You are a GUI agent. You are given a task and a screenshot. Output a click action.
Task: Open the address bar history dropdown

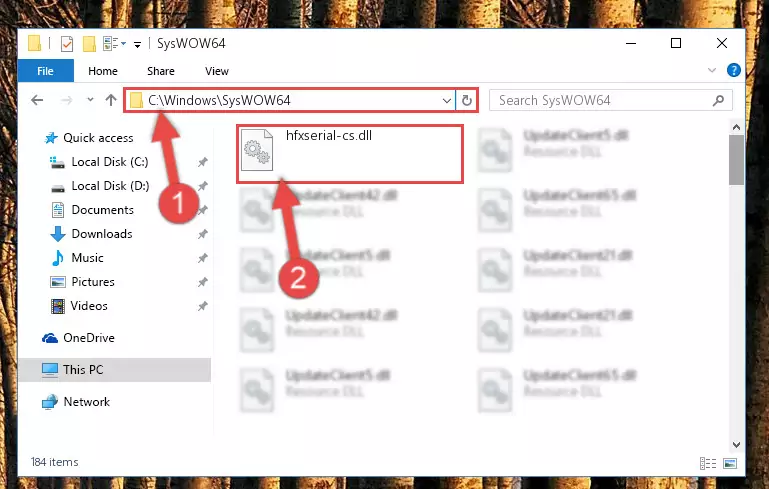tap(446, 101)
